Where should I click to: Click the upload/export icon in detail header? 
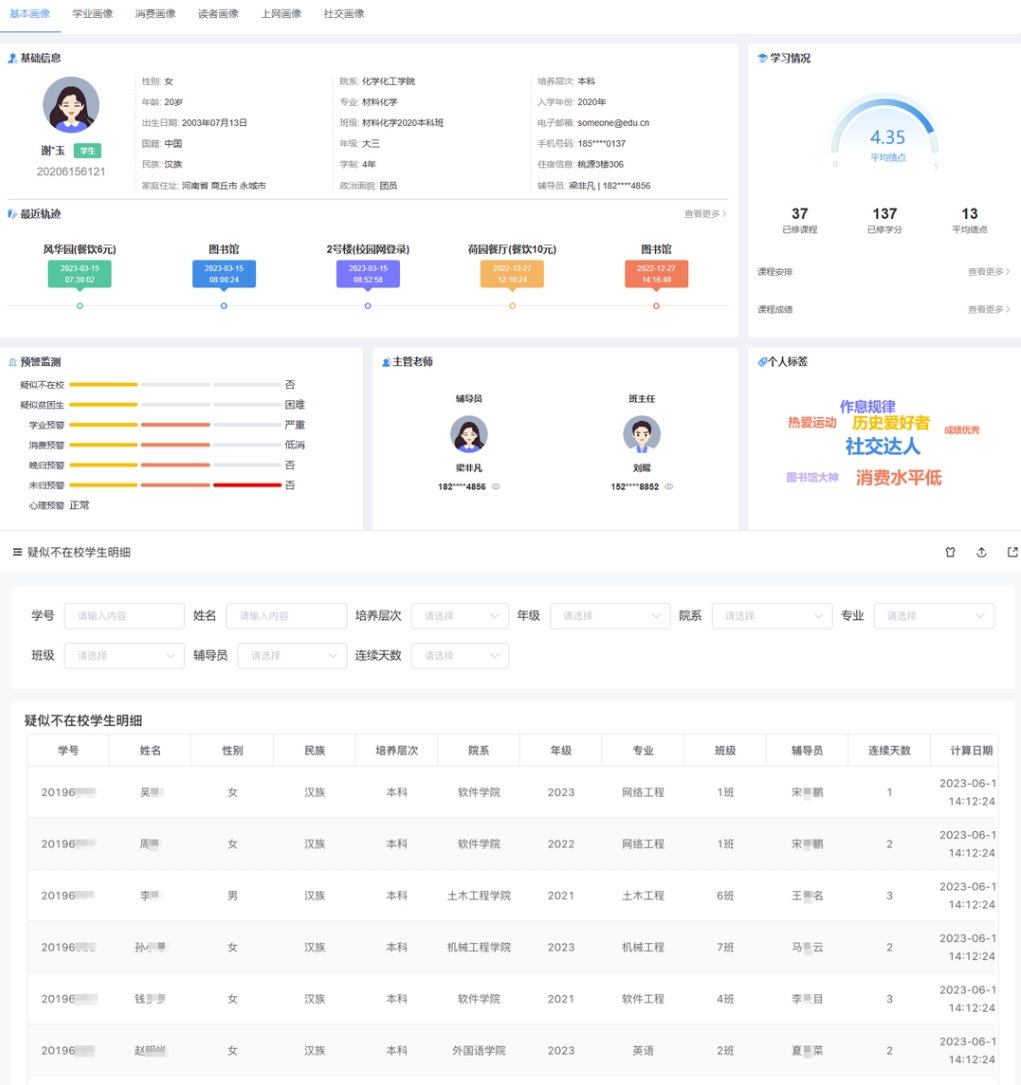(981, 552)
